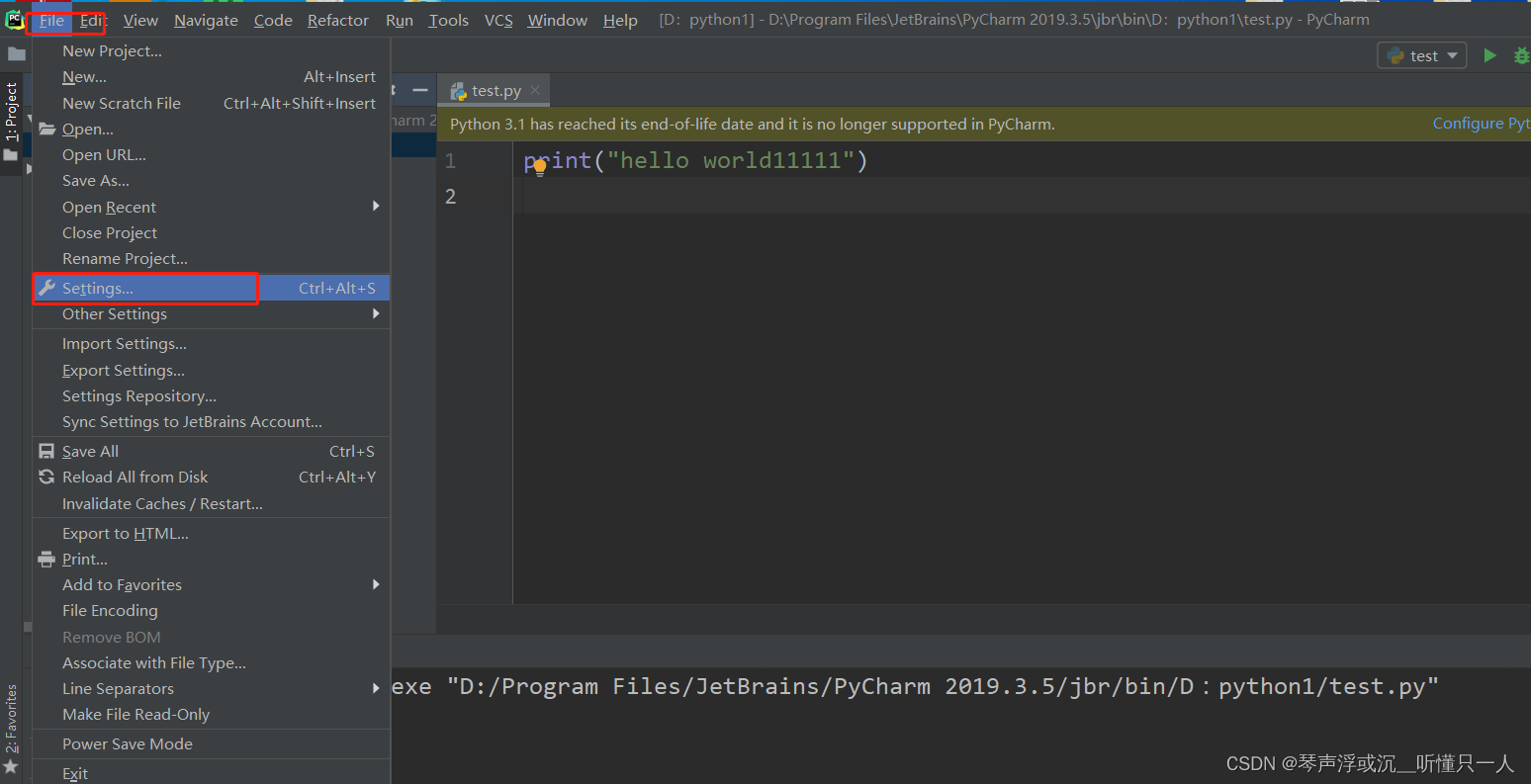This screenshot has height=784, width=1531.
Task: Click the PyCharm logo icon in title bar
Action: [x=14, y=19]
